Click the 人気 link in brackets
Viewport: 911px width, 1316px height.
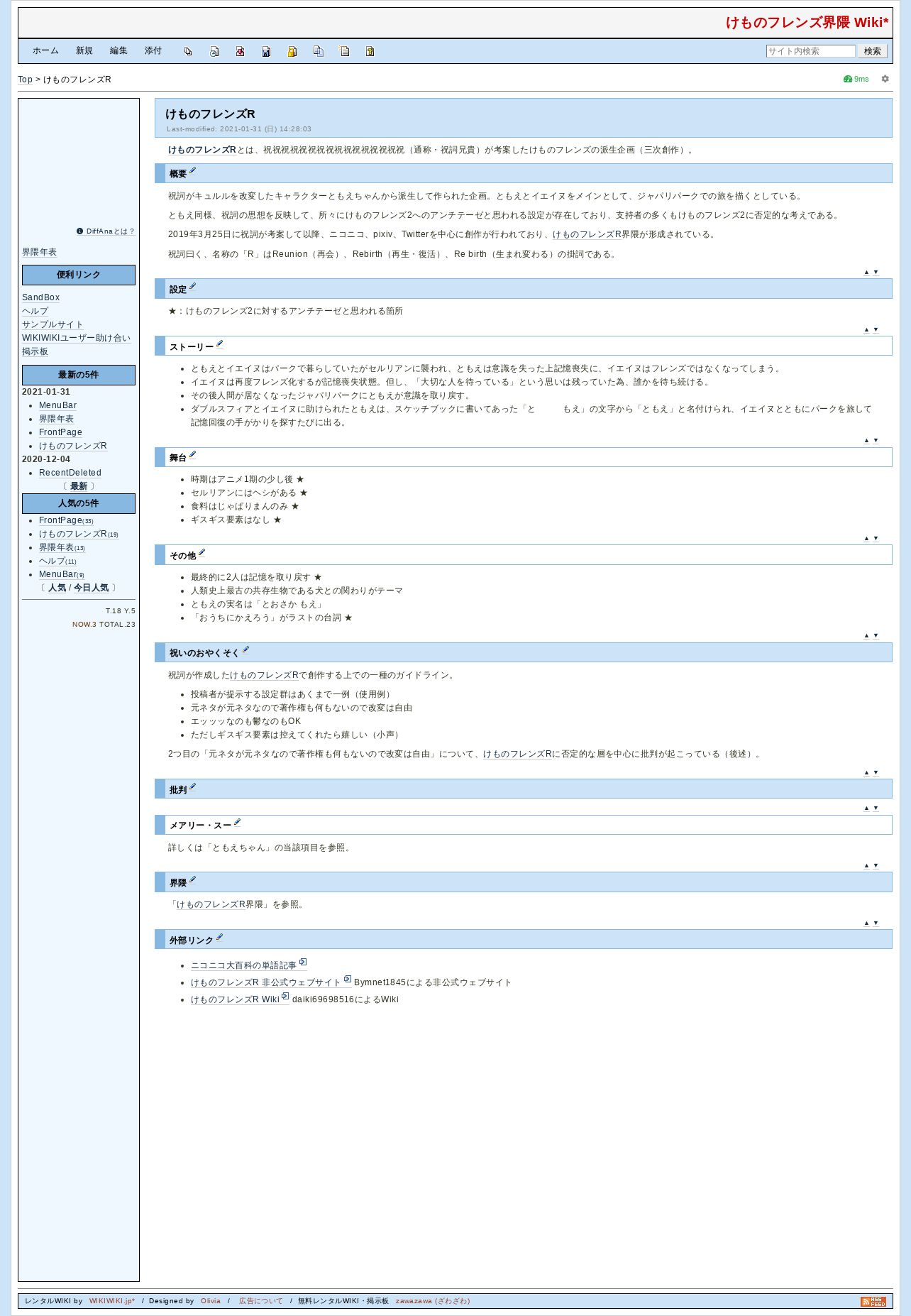coord(57,588)
